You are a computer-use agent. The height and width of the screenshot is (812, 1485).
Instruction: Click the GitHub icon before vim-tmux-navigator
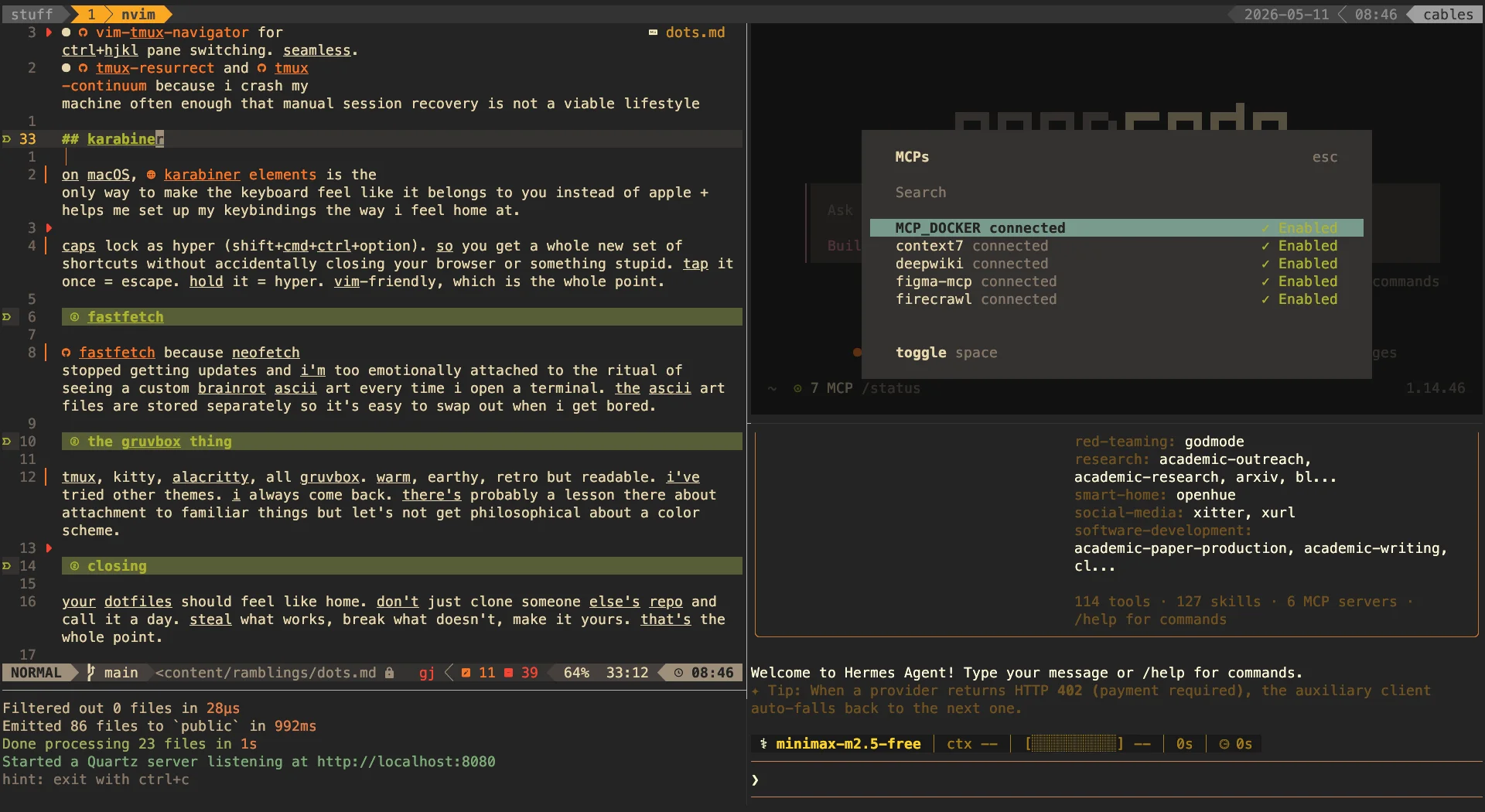click(x=83, y=32)
